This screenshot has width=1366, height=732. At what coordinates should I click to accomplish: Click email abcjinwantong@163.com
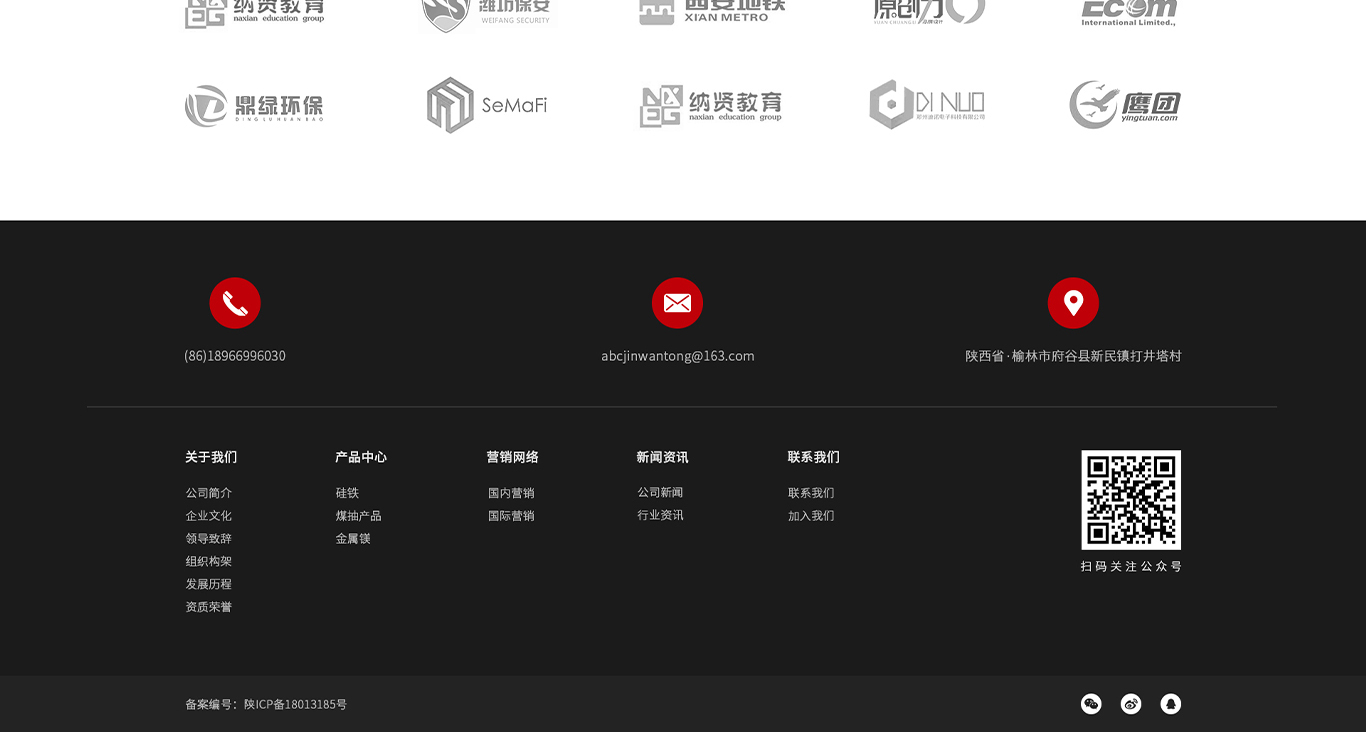tap(678, 356)
